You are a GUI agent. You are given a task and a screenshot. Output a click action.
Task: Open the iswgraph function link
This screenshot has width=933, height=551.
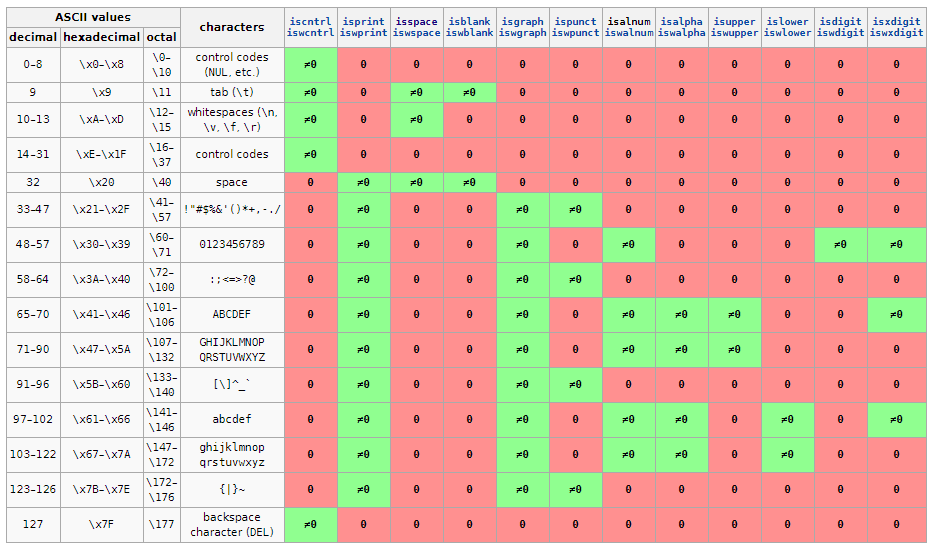click(x=522, y=33)
